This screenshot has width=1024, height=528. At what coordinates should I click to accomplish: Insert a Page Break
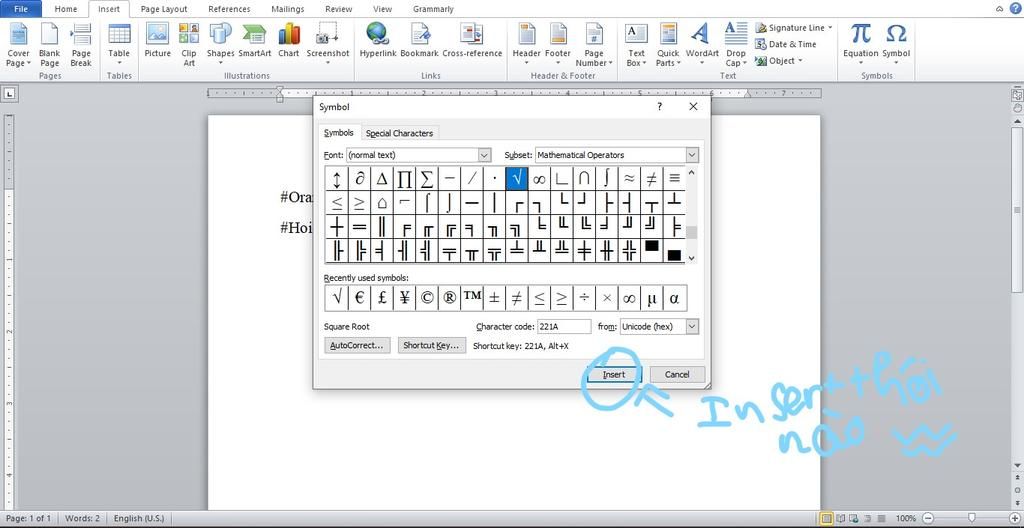81,44
